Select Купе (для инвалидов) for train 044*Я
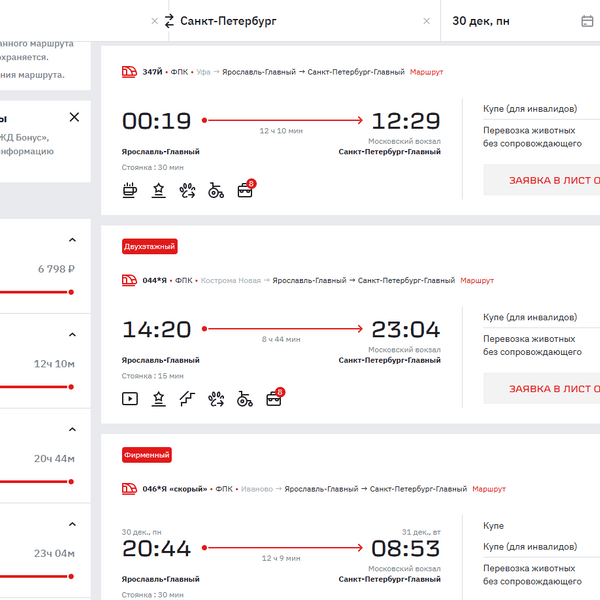Screen dimensions: 600x600 pyautogui.click(x=530, y=317)
